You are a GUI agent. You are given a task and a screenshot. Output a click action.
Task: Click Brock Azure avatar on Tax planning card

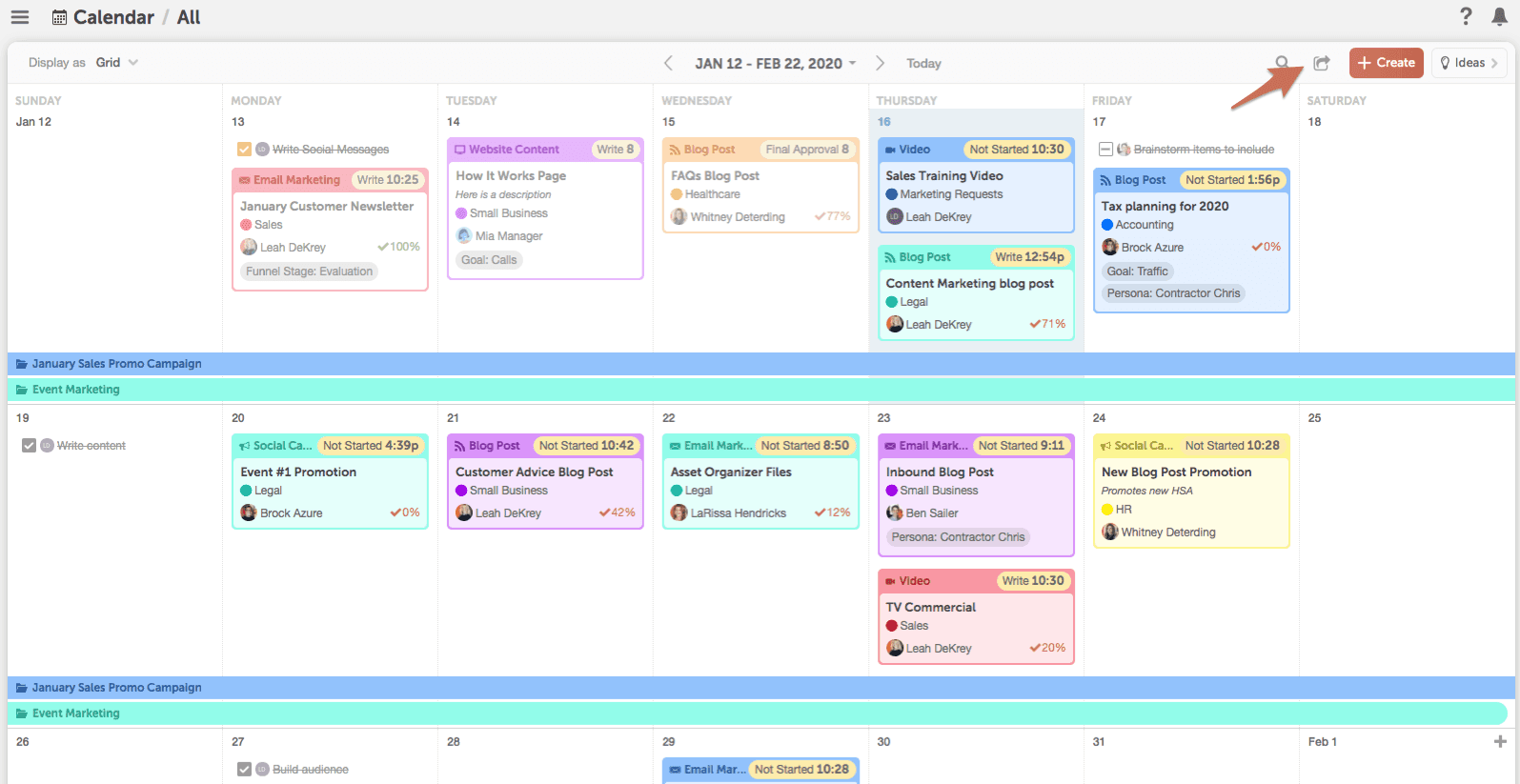coord(1110,247)
